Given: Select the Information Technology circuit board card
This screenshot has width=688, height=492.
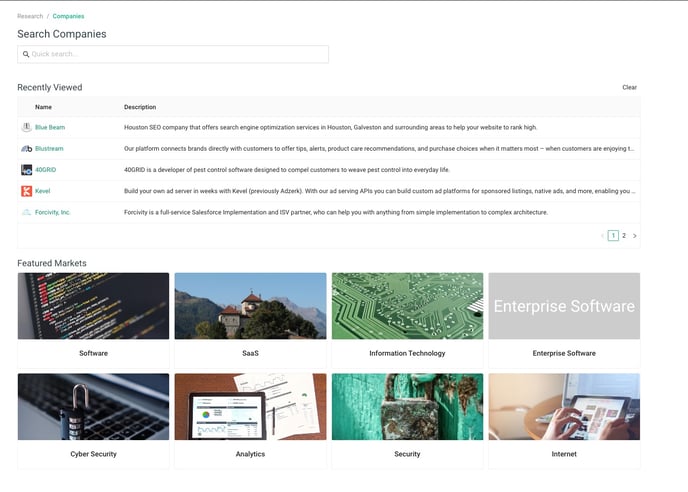Looking at the screenshot, I should click(407, 320).
